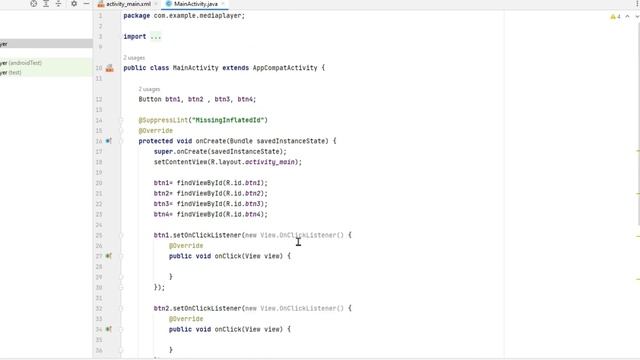Click super.onCreate(savedInstanceState) line
This screenshot has width=640, height=360.
click(220, 151)
